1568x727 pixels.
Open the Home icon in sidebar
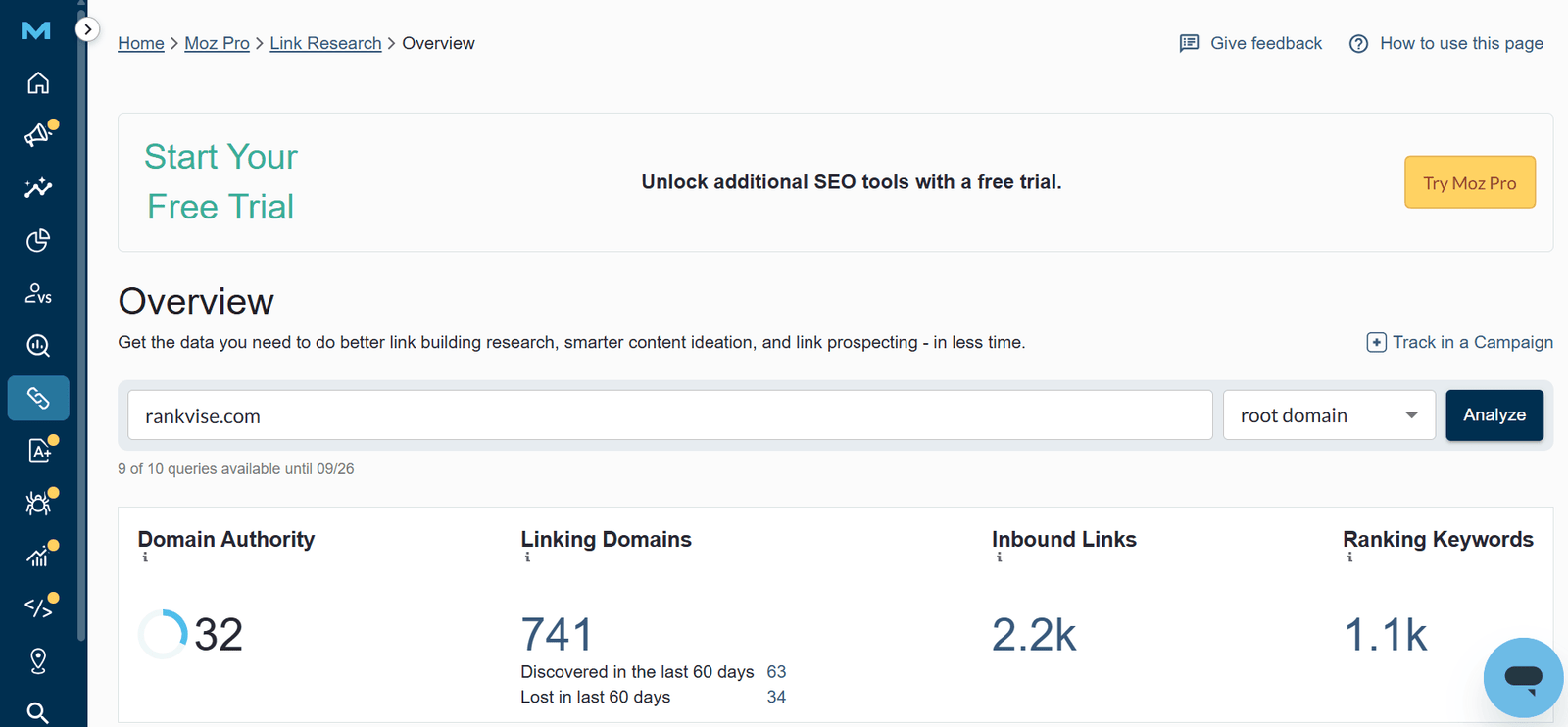tap(38, 83)
